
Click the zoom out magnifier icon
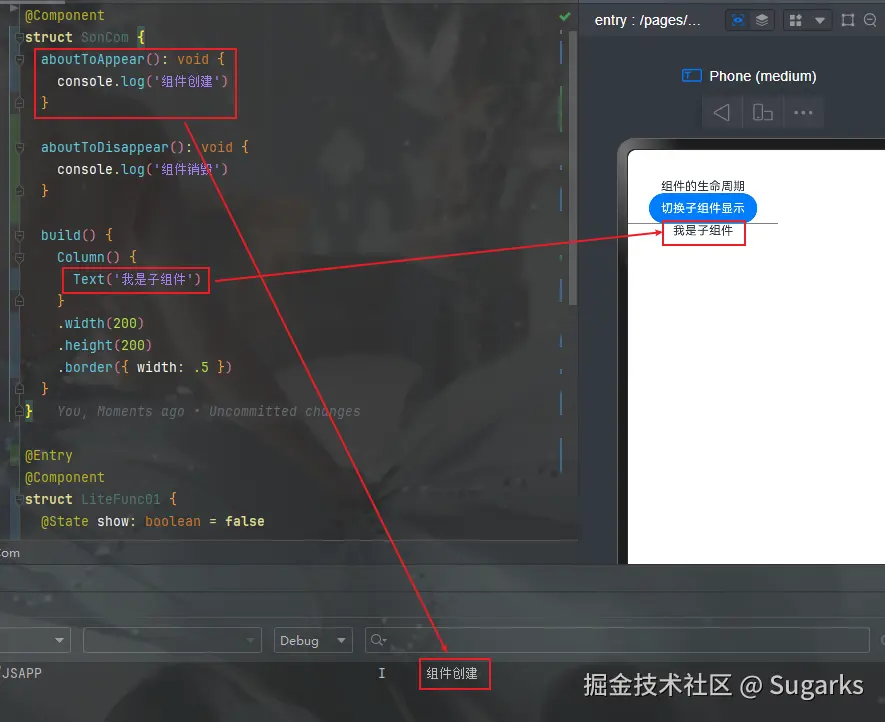(x=870, y=20)
